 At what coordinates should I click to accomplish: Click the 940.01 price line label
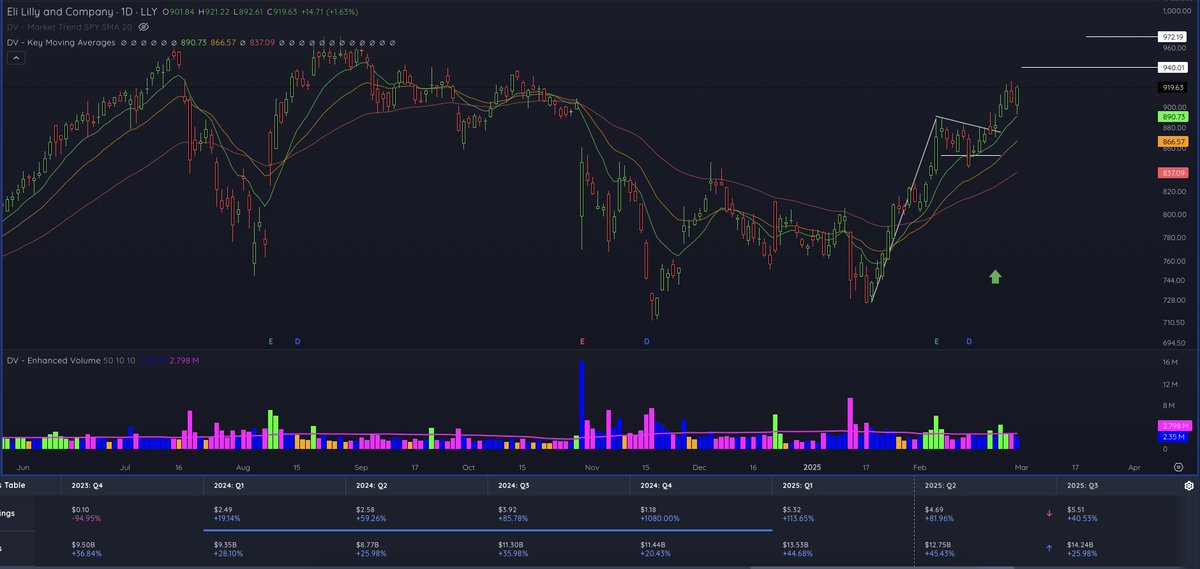pyautogui.click(x=1172, y=68)
